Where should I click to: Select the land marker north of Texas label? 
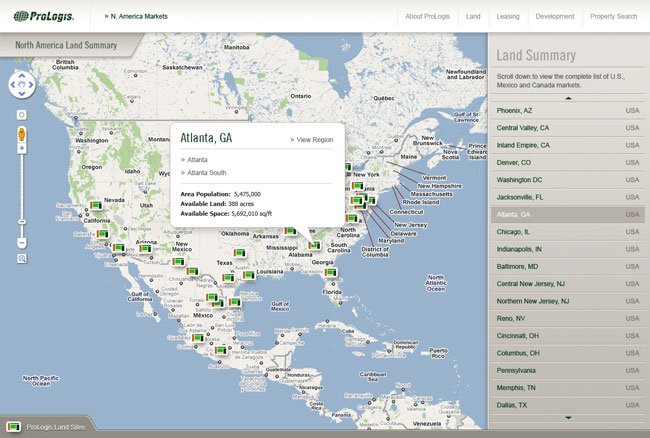(240, 252)
